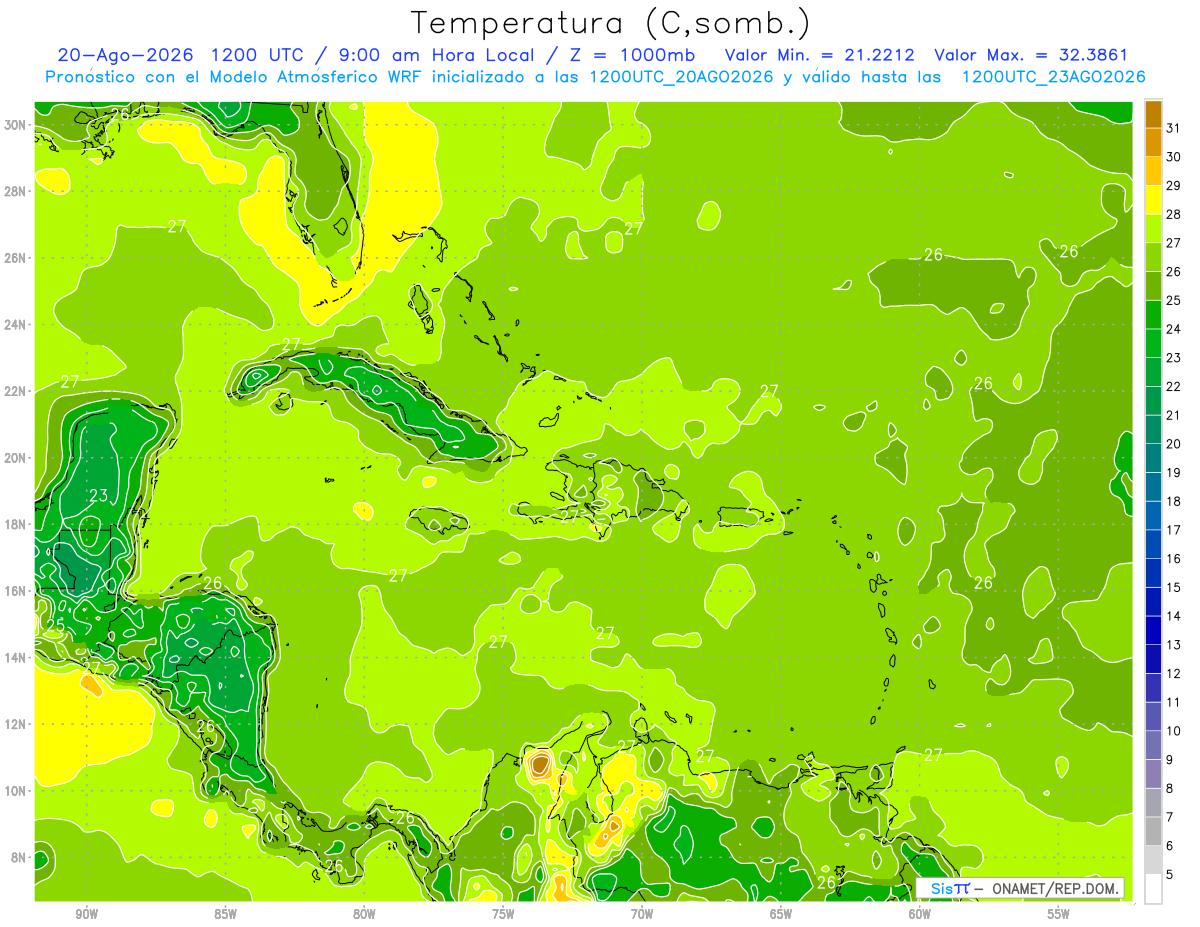
Task: Click the '65W' longitude label
Action: [781, 914]
